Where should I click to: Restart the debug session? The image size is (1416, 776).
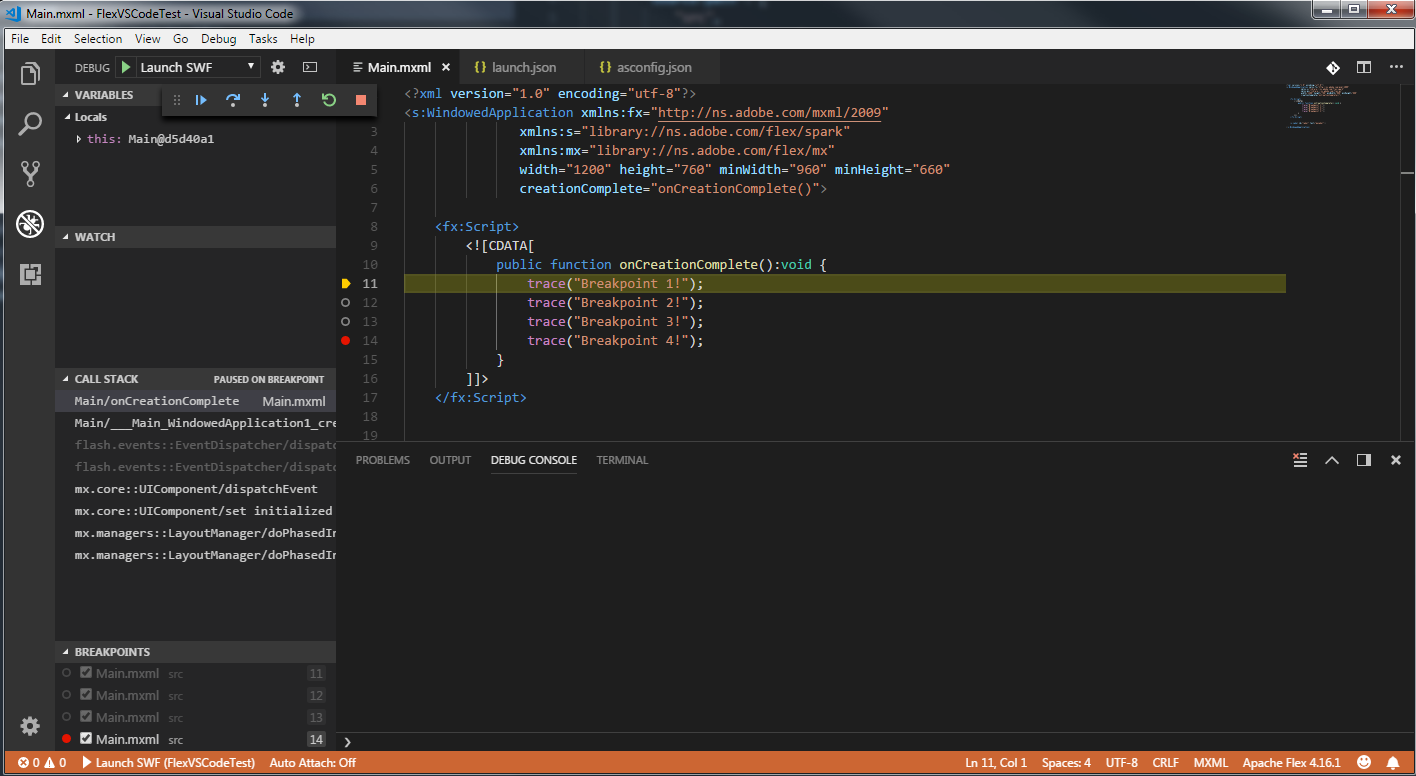pyautogui.click(x=328, y=100)
